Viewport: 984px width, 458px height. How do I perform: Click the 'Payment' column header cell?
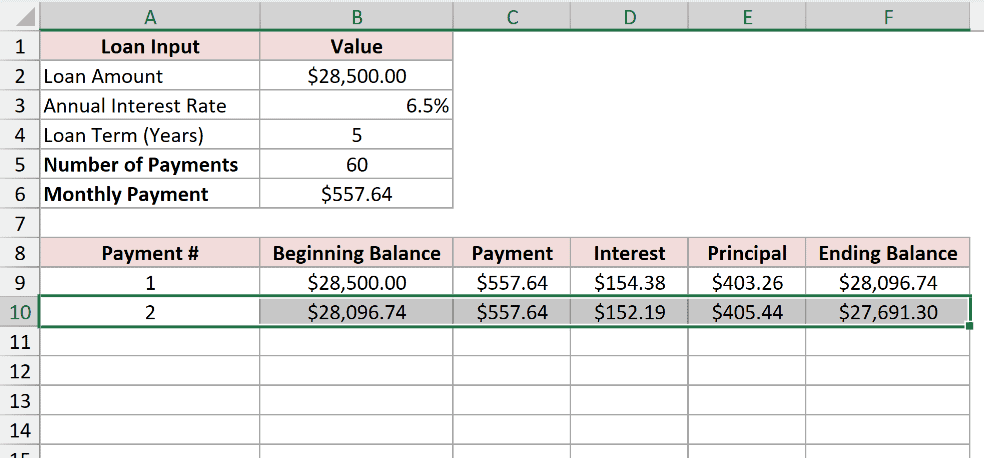click(511, 253)
